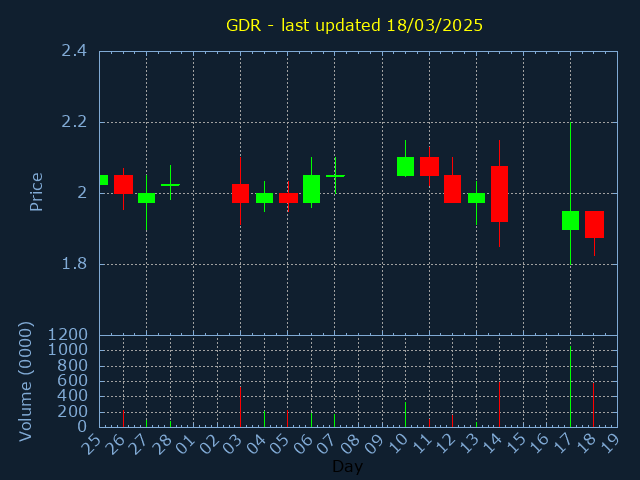The width and height of the screenshot is (640, 480).
Task: Click the green candlestick body for day 17
Action: tap(571, 220)
